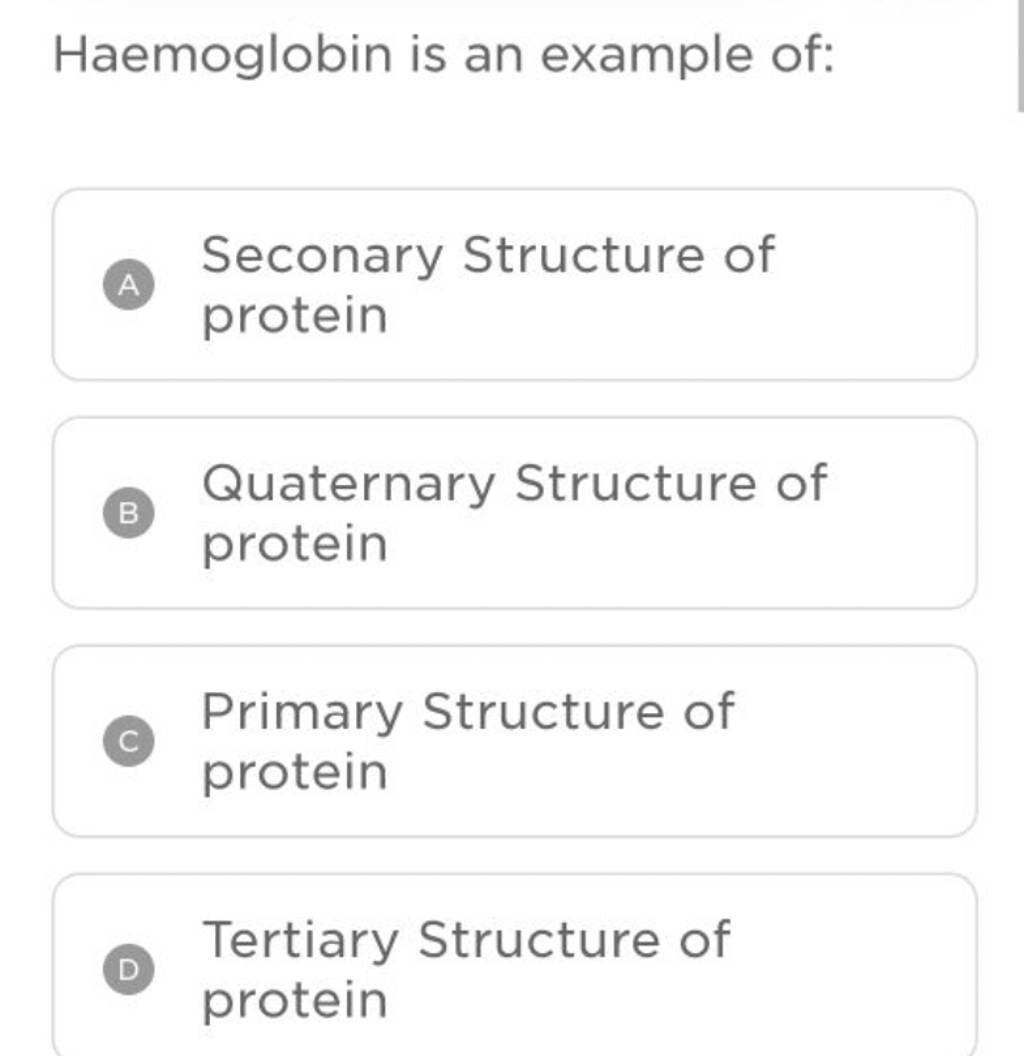Viewport: 1024px width, 1056px height.
Task: Tap the B option badge icon
Action: coord(128,512)
